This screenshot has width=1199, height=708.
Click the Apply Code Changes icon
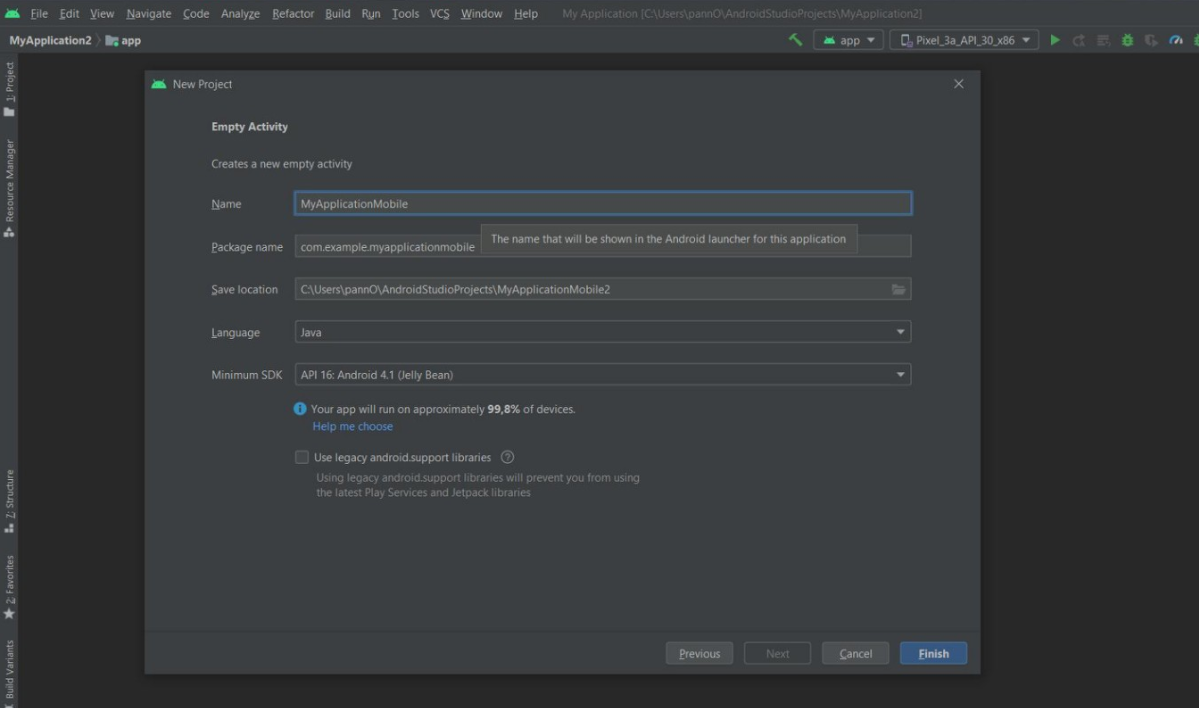pos(1103,40)
